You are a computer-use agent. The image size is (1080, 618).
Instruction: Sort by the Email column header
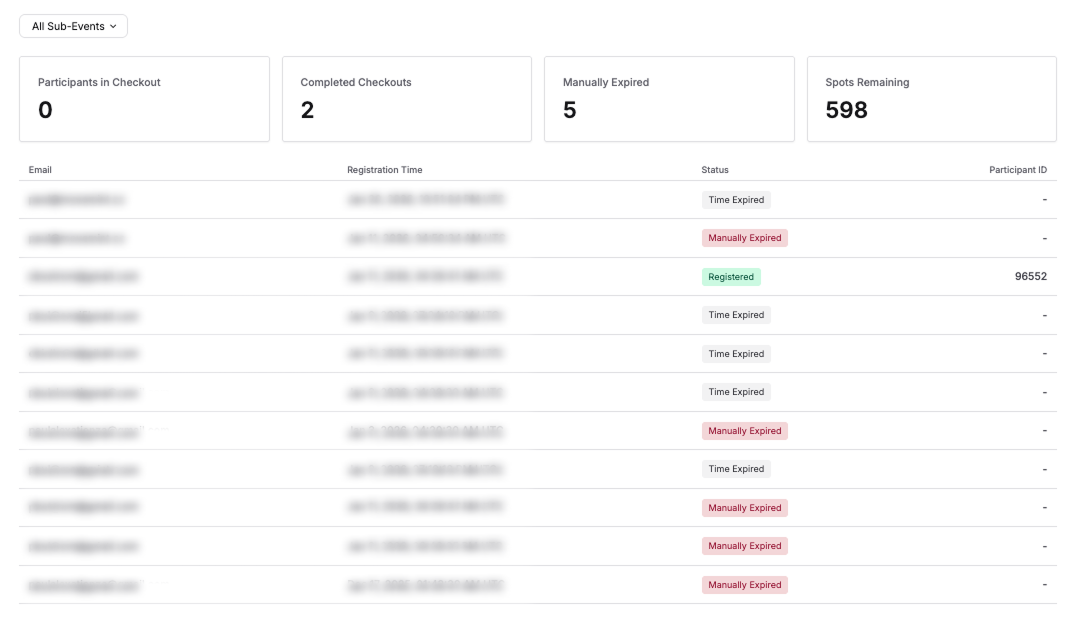pos(40,170)
